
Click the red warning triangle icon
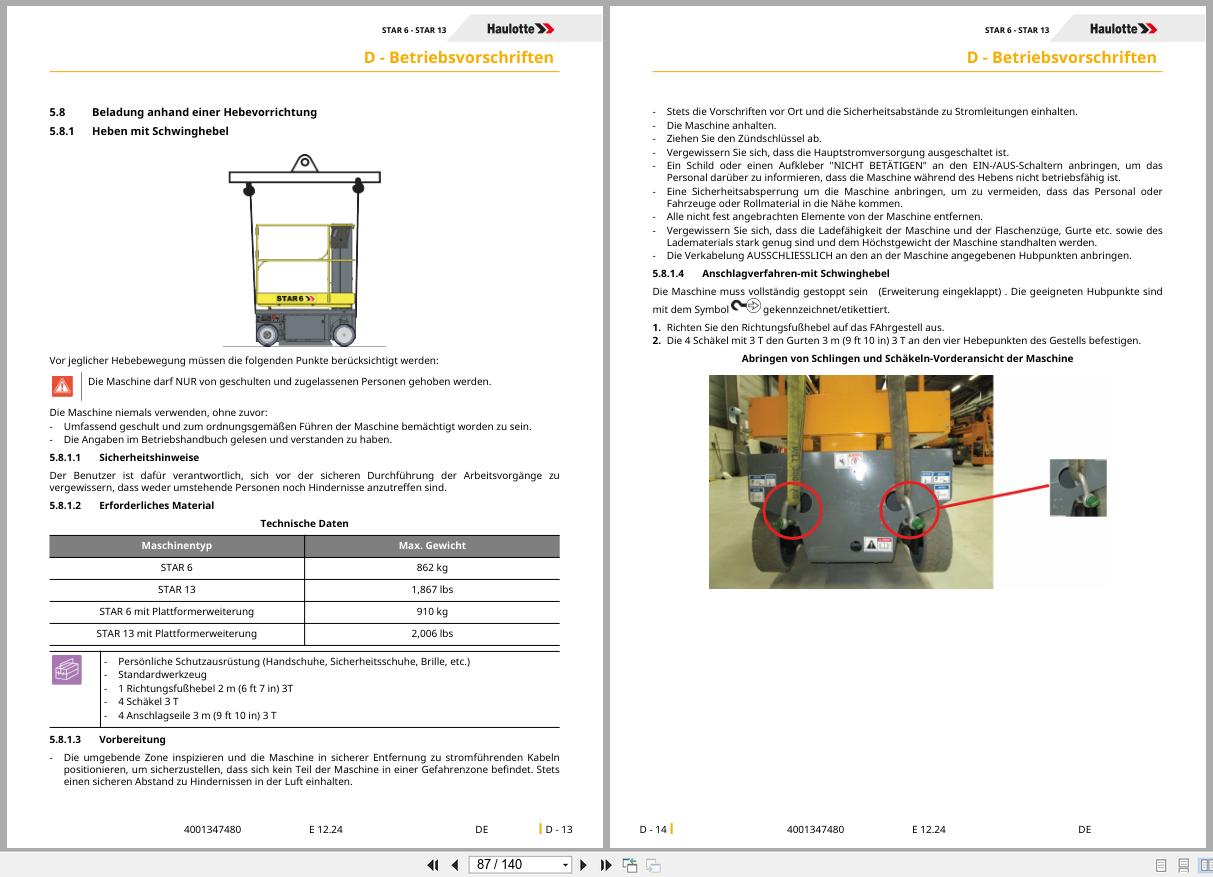pos(62,385)
